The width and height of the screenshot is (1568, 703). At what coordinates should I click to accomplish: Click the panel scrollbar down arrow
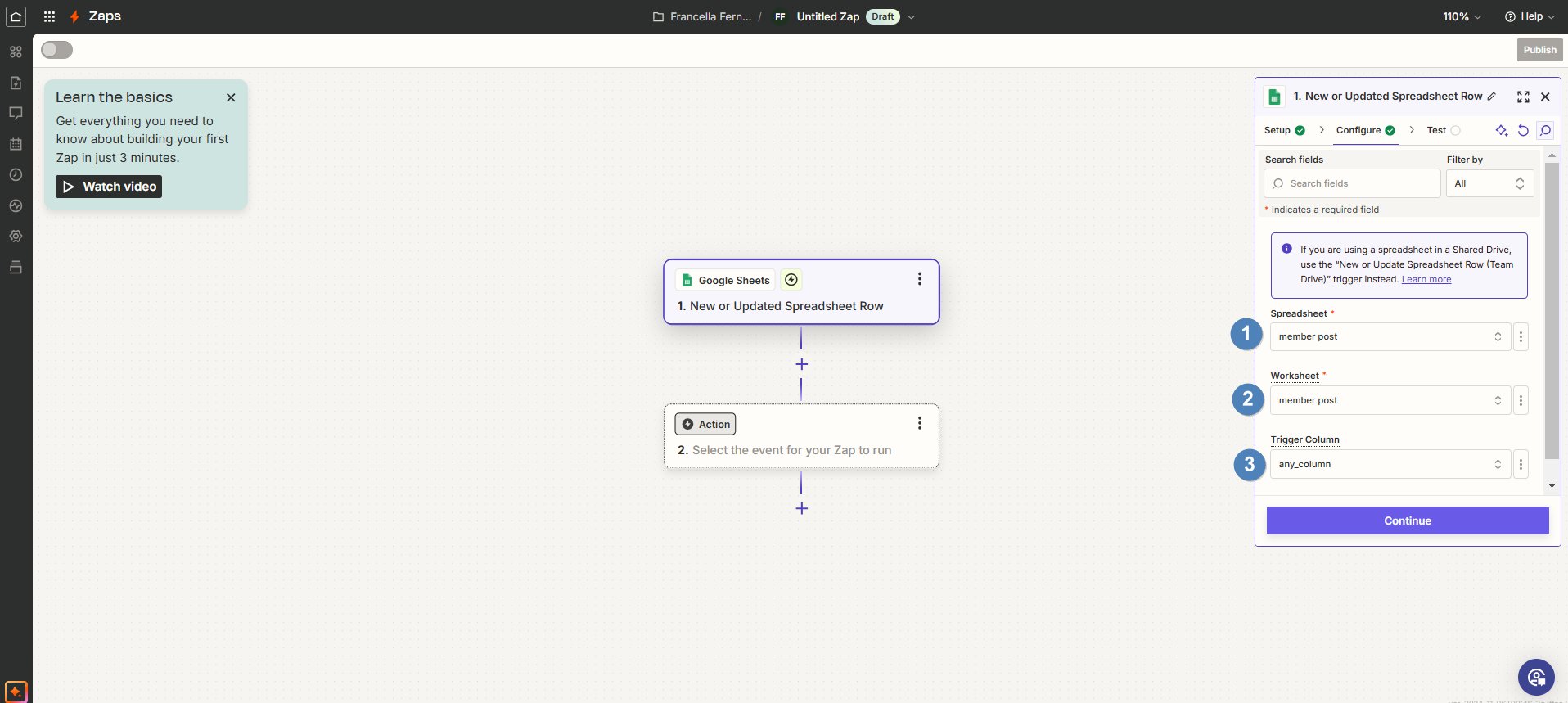pos(1552,485)
